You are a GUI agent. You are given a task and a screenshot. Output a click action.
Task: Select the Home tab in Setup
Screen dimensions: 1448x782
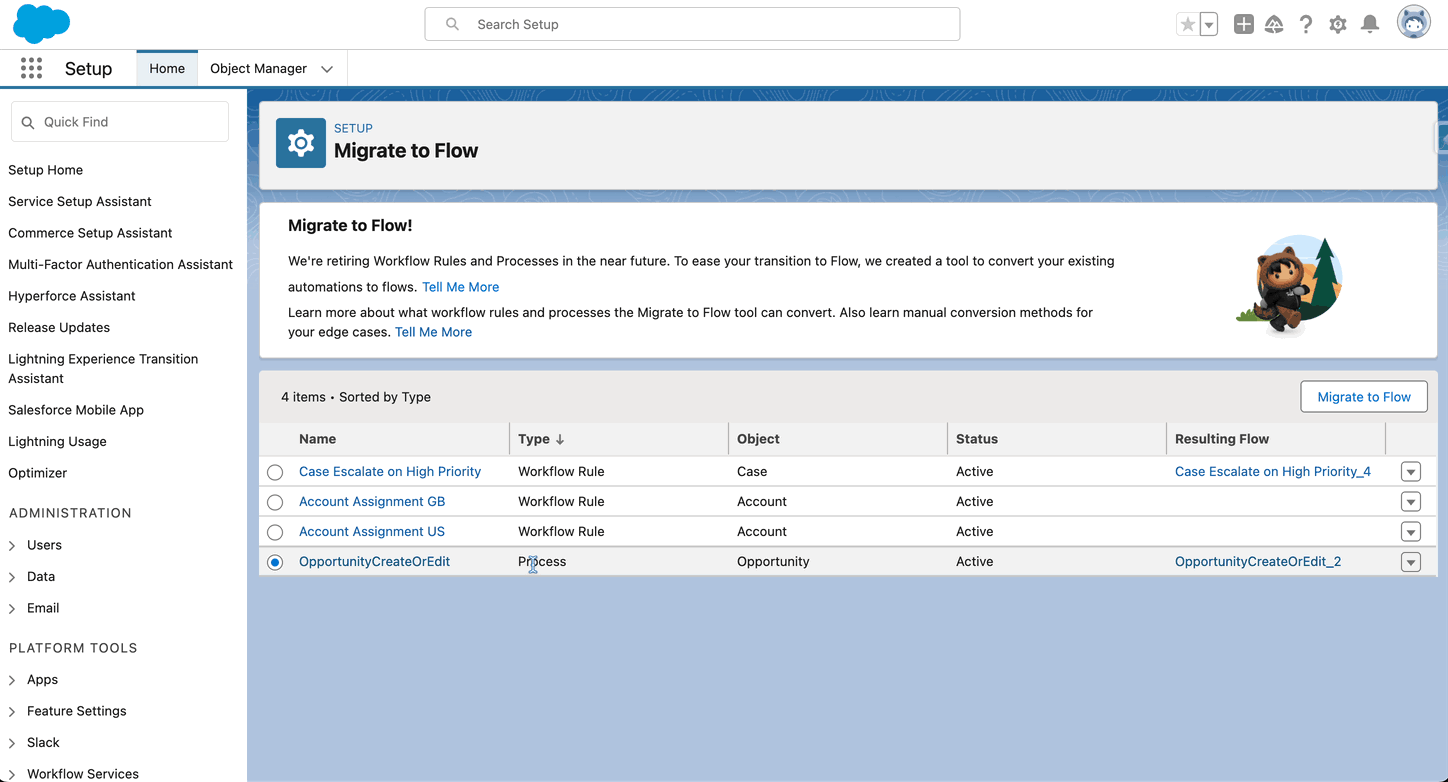(166, 68)
